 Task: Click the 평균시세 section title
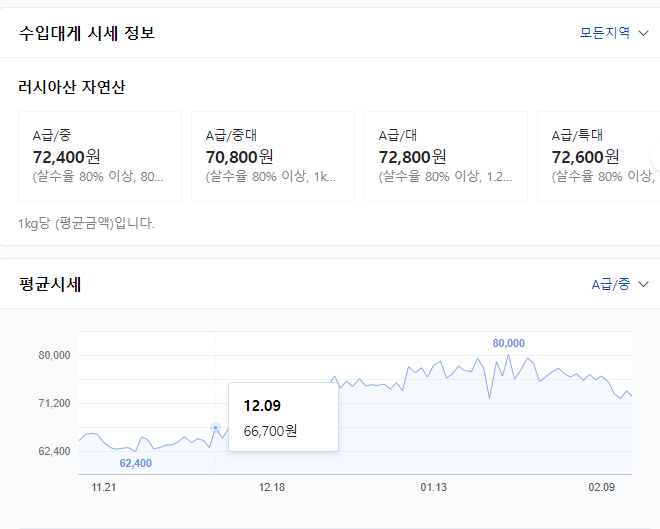50,285
